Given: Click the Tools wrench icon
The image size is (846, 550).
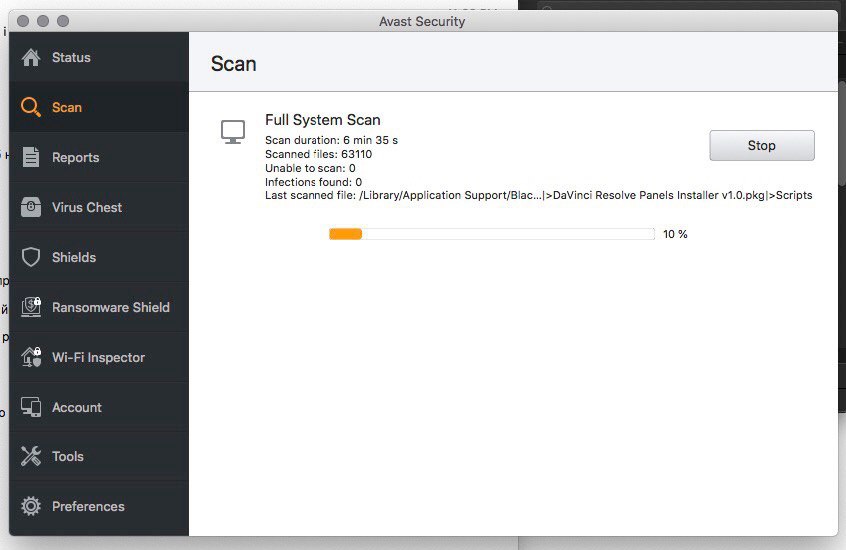Looking at the screenshot, I should [31, 456].
